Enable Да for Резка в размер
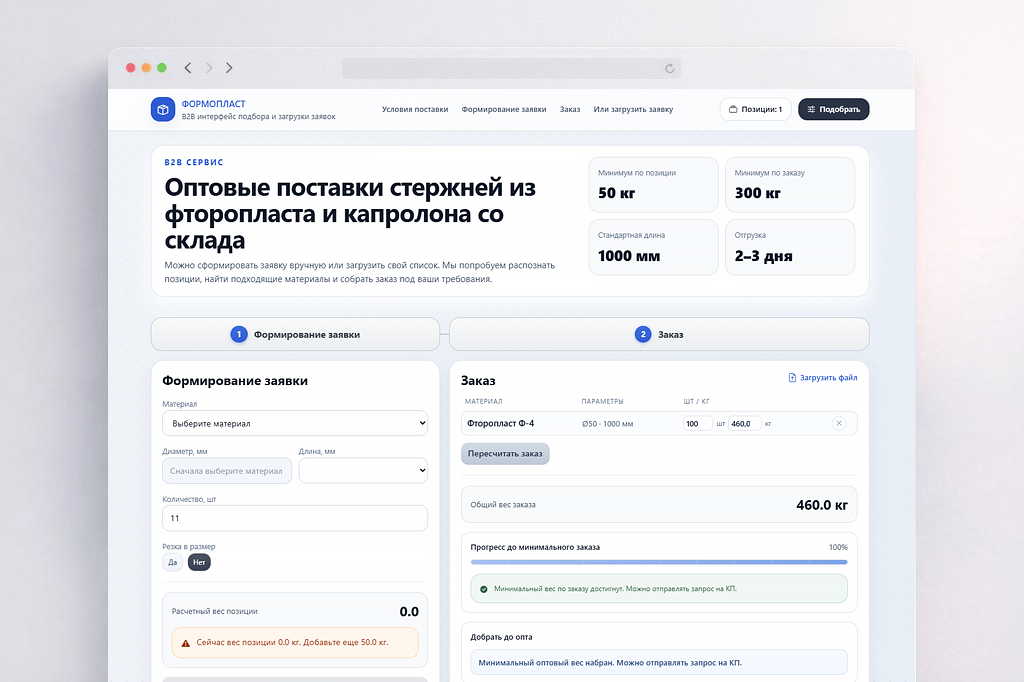Viewport: 1024px width, 682px height. tap(172, 562)
